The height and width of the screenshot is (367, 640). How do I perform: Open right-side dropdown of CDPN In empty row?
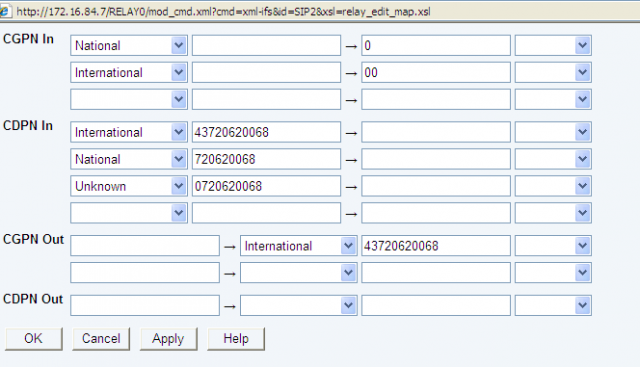coord(553,213)
